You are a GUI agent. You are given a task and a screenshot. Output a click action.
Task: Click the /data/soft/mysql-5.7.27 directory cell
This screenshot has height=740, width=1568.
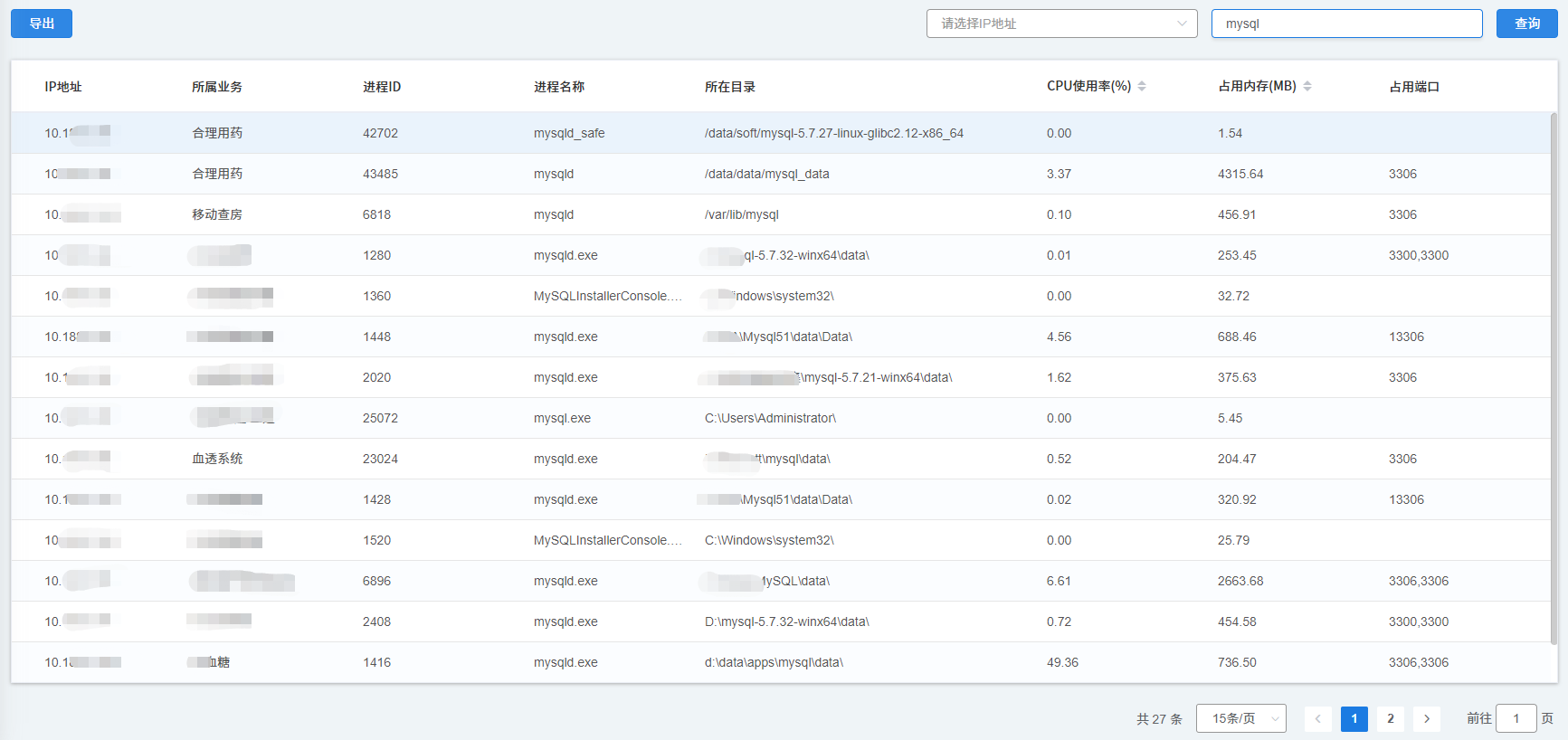point(834,133)
